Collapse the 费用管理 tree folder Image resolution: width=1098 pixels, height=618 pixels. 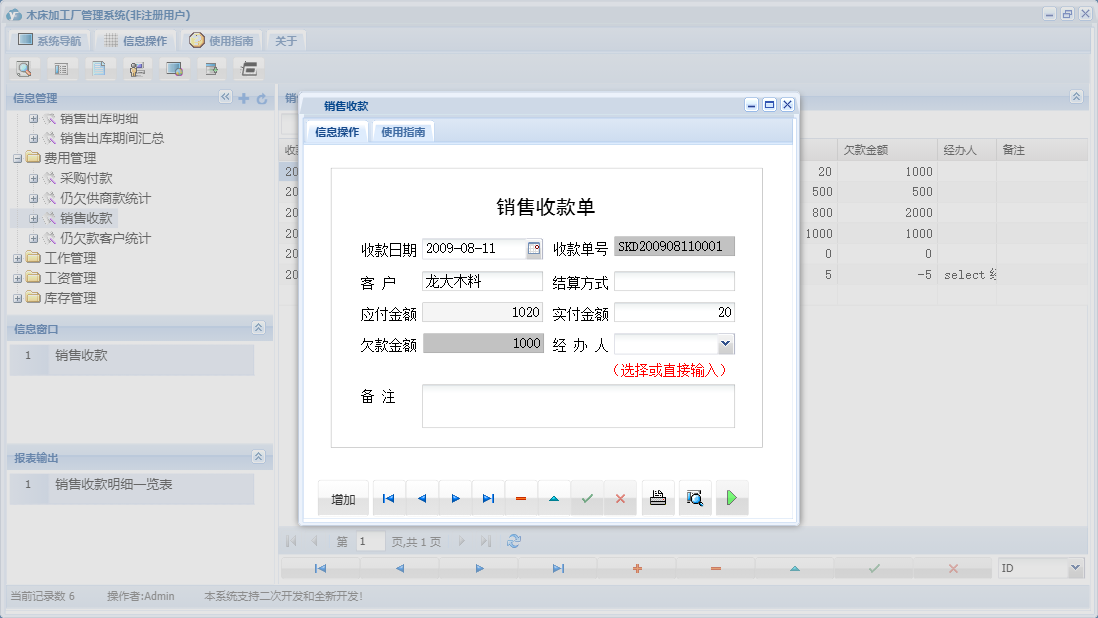[18, 157]
